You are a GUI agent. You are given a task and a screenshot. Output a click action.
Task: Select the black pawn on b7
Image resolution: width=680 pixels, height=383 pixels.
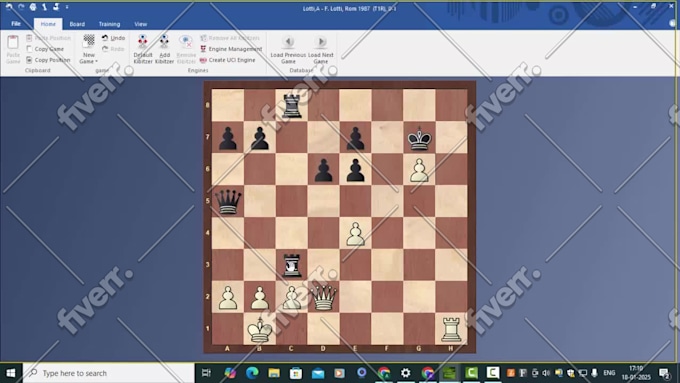(260, 137)
